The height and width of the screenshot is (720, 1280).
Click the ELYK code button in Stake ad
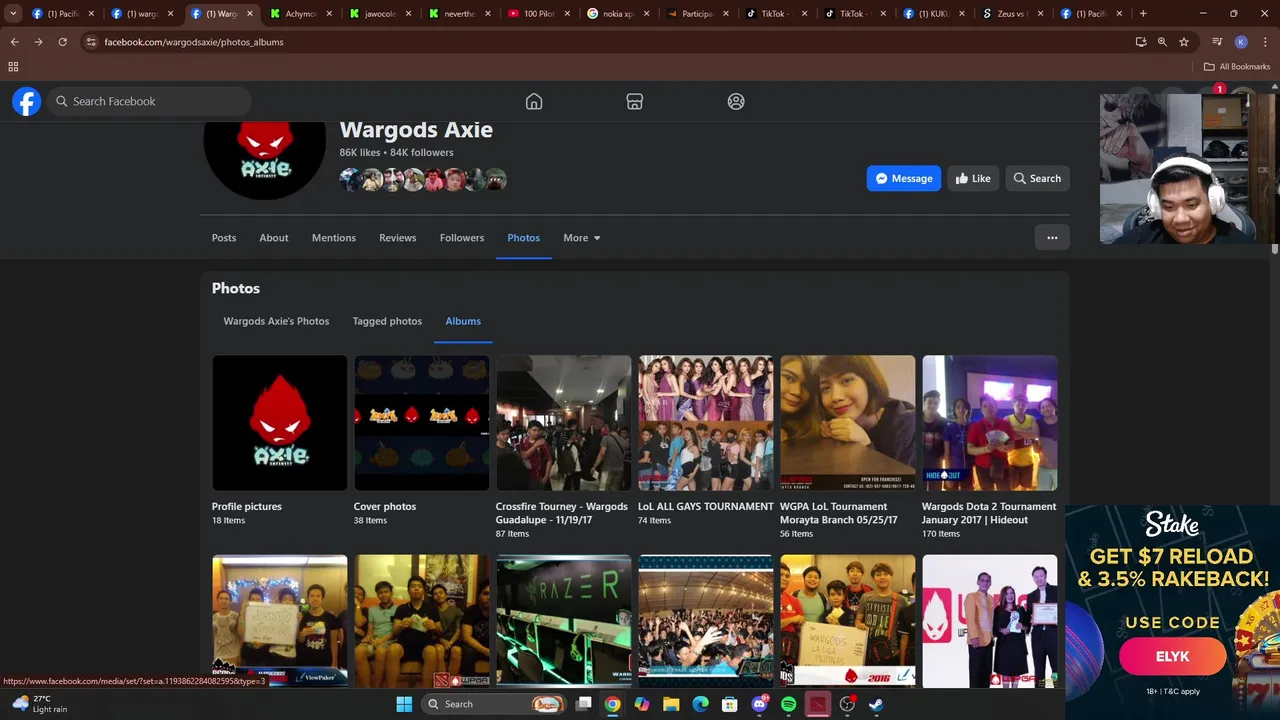pos(1173,656)
